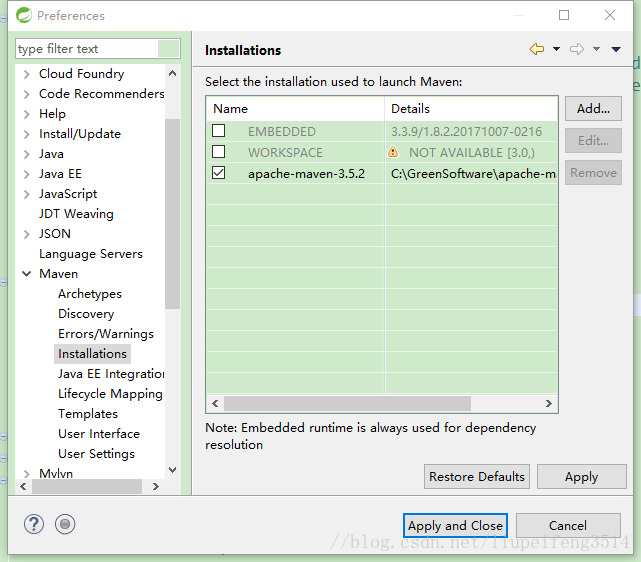The width and height of the screenshot is (641, 562).
Task: Open the help question mark icon
Action: coord(34,524)
